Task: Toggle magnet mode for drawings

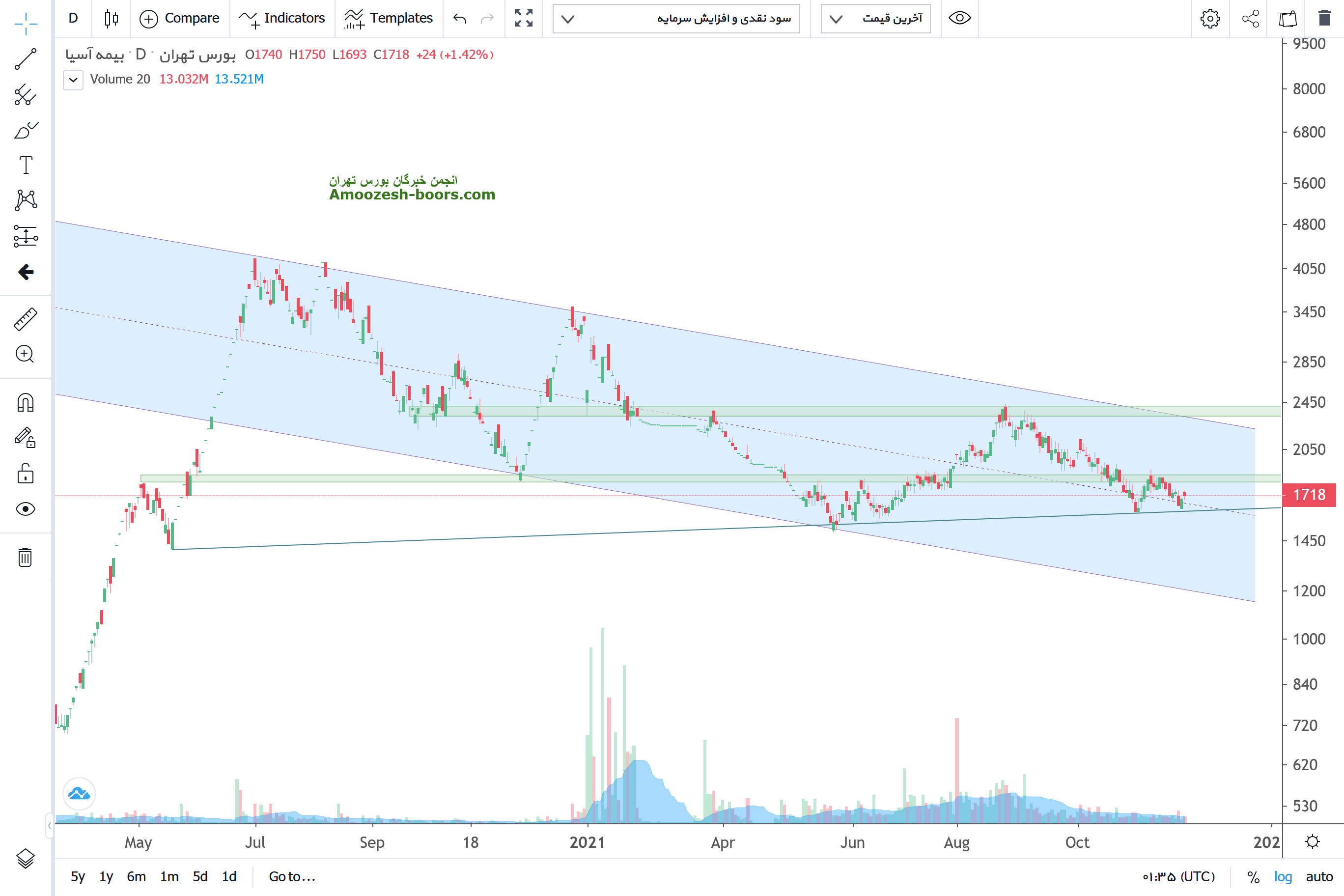Action: tap(25, 403)
